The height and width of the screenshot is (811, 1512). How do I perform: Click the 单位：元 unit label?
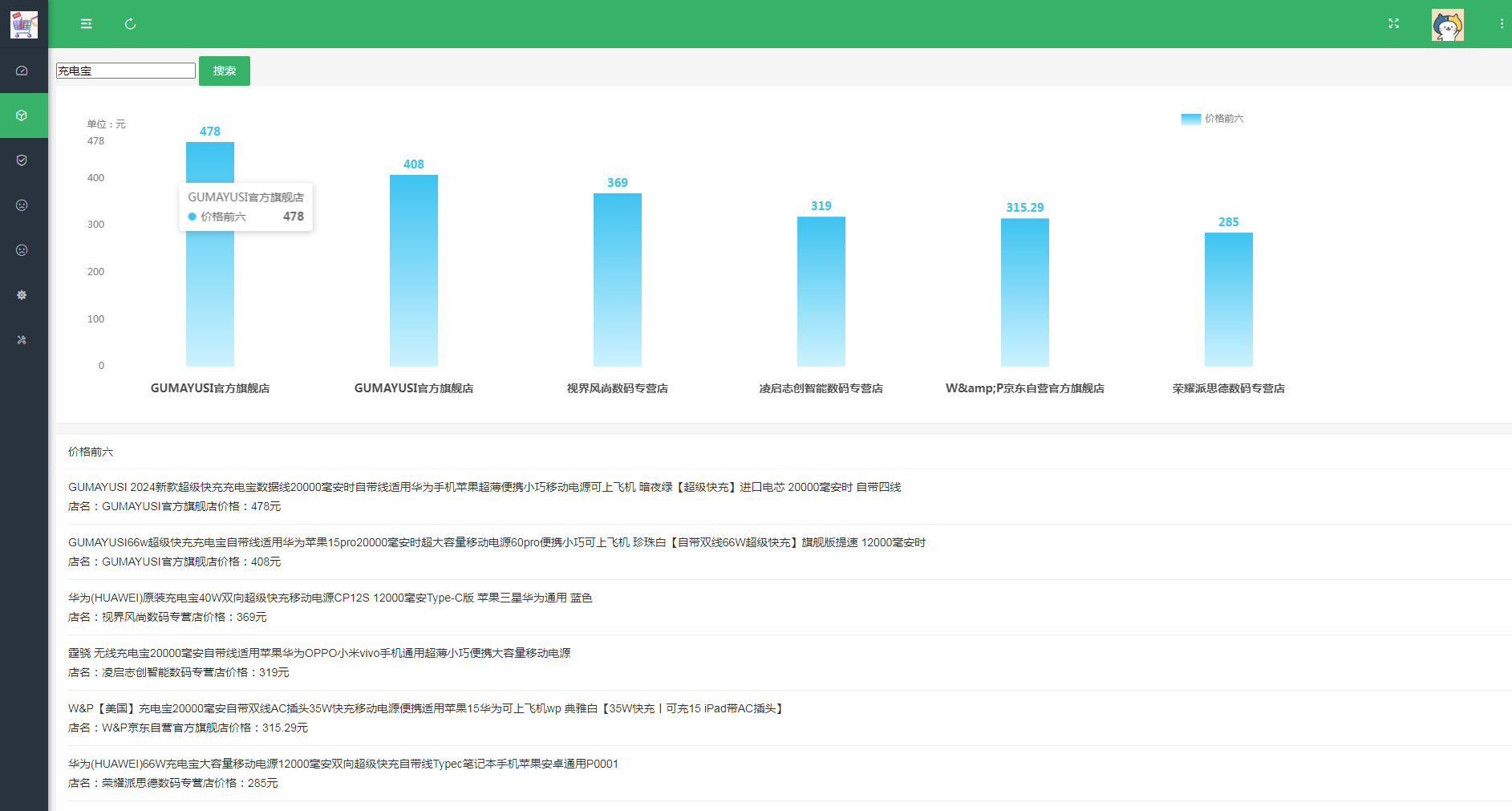[106, 124]
